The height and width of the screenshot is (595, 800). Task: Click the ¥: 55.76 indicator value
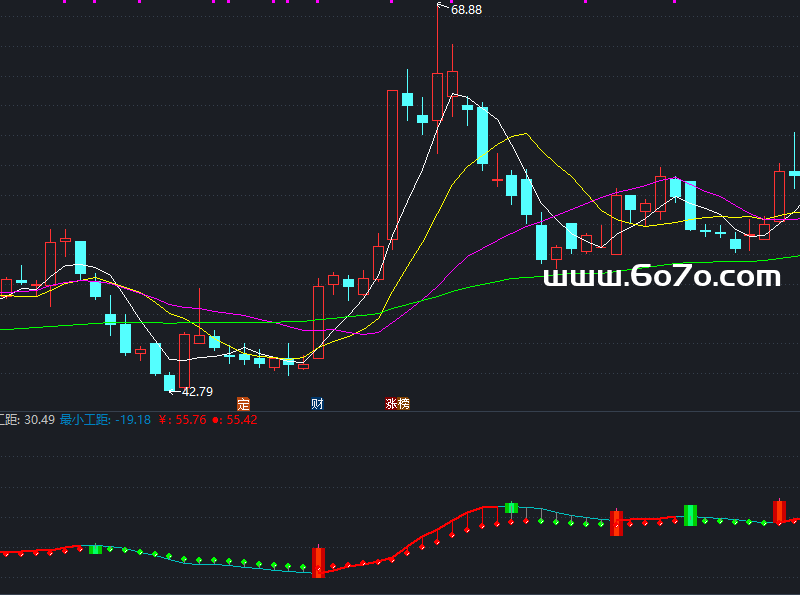click(182, 420)
